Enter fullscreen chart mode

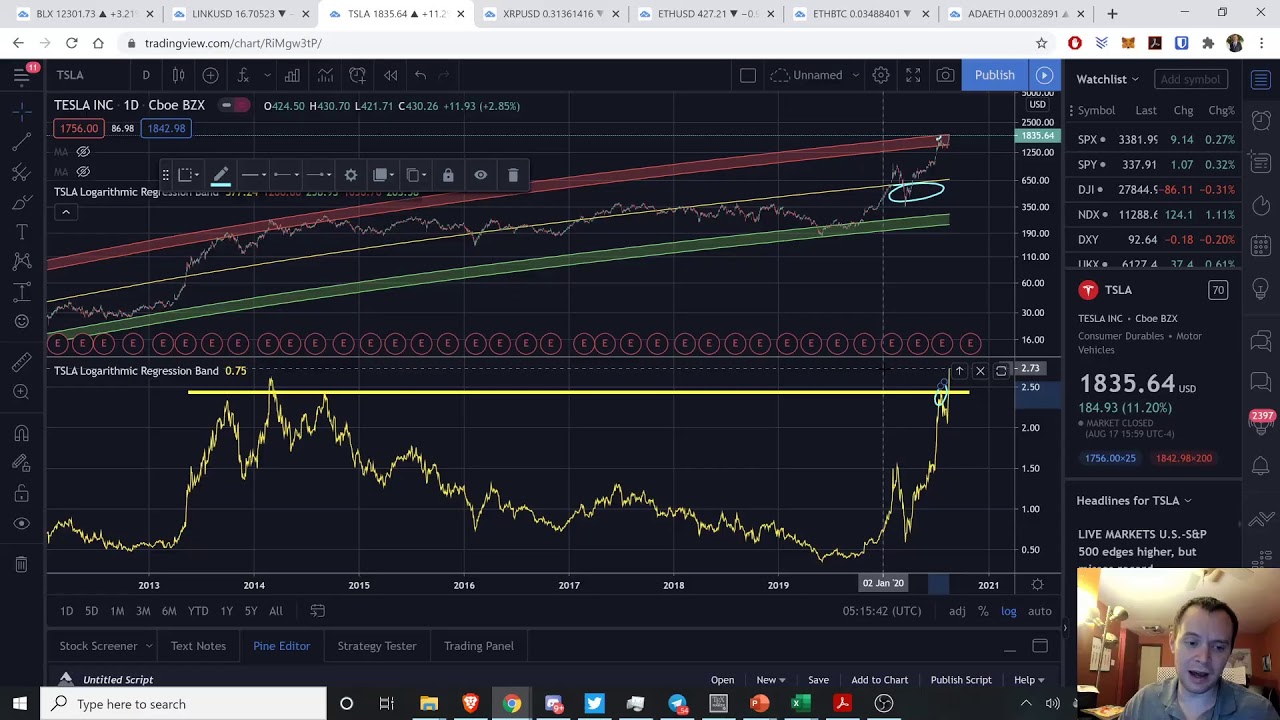(x=913, y=75)
